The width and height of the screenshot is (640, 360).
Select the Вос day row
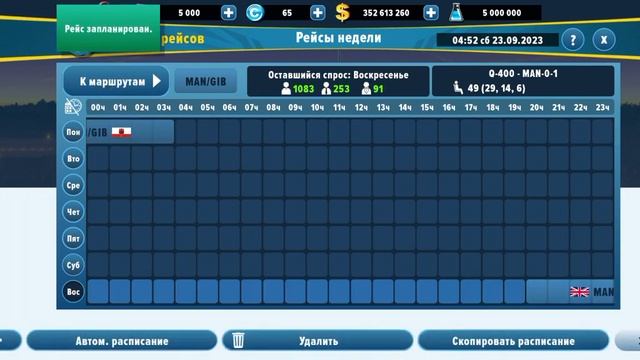[73, 292]
